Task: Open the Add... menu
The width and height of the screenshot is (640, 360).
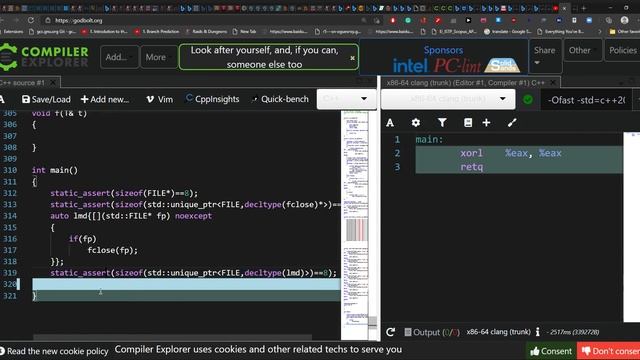Action: pyautogui.click(x=119, y=57)
